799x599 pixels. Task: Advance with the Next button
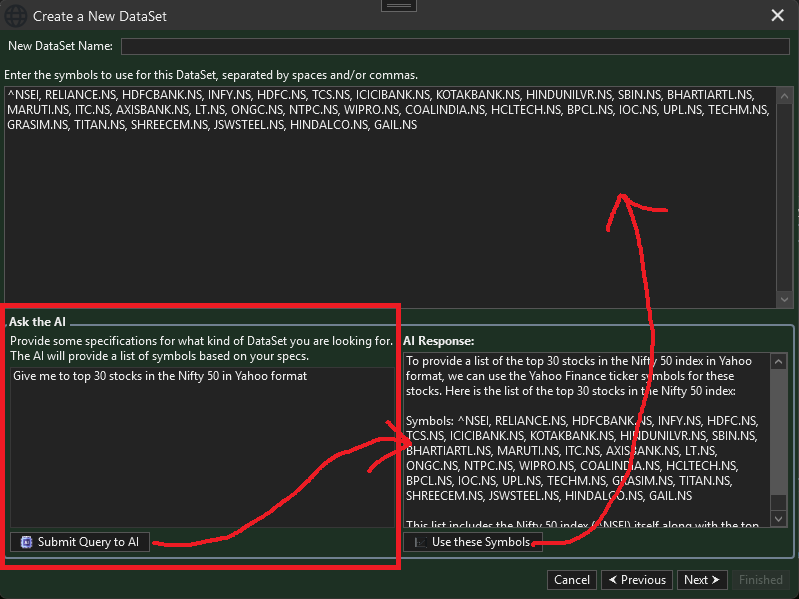tap(701, 580)
